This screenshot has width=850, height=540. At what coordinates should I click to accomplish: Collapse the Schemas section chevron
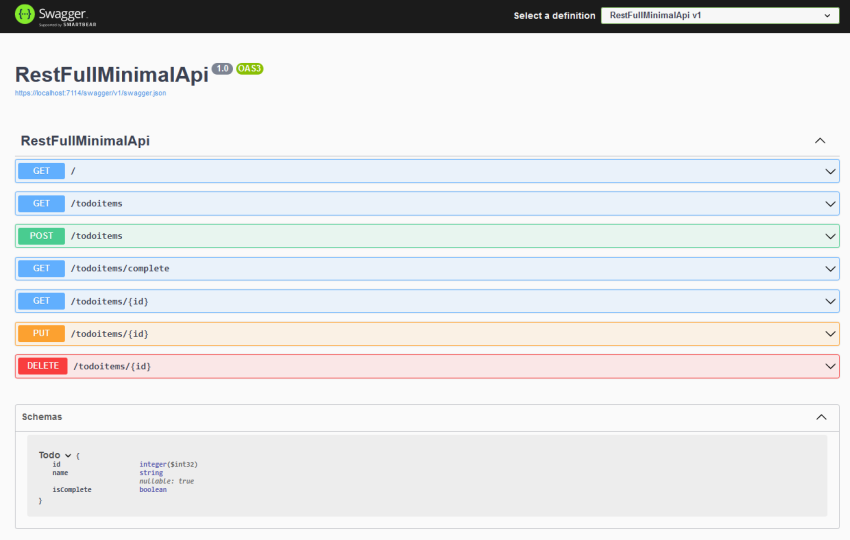tap(821, 417)
